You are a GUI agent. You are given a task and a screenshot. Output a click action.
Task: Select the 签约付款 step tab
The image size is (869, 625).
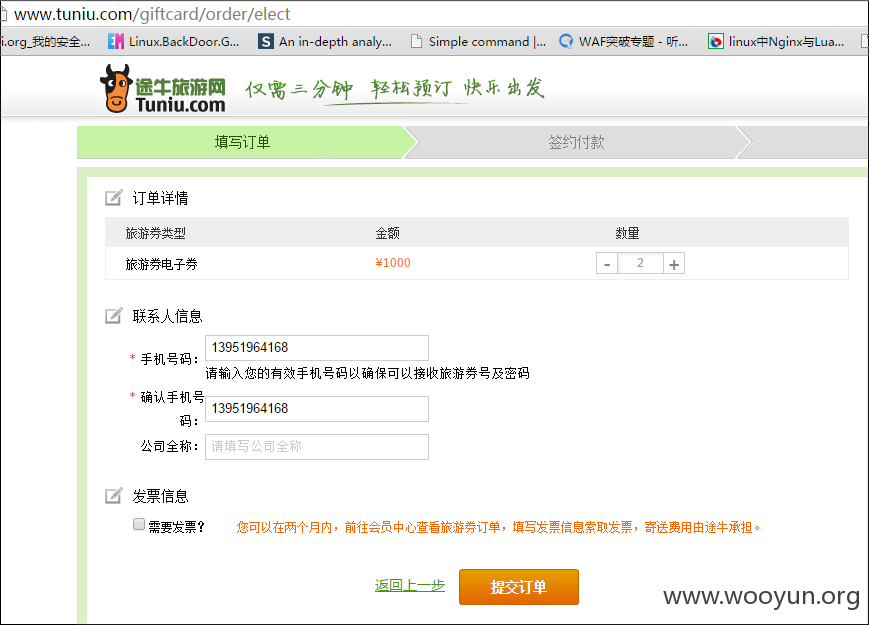[576, 142]
